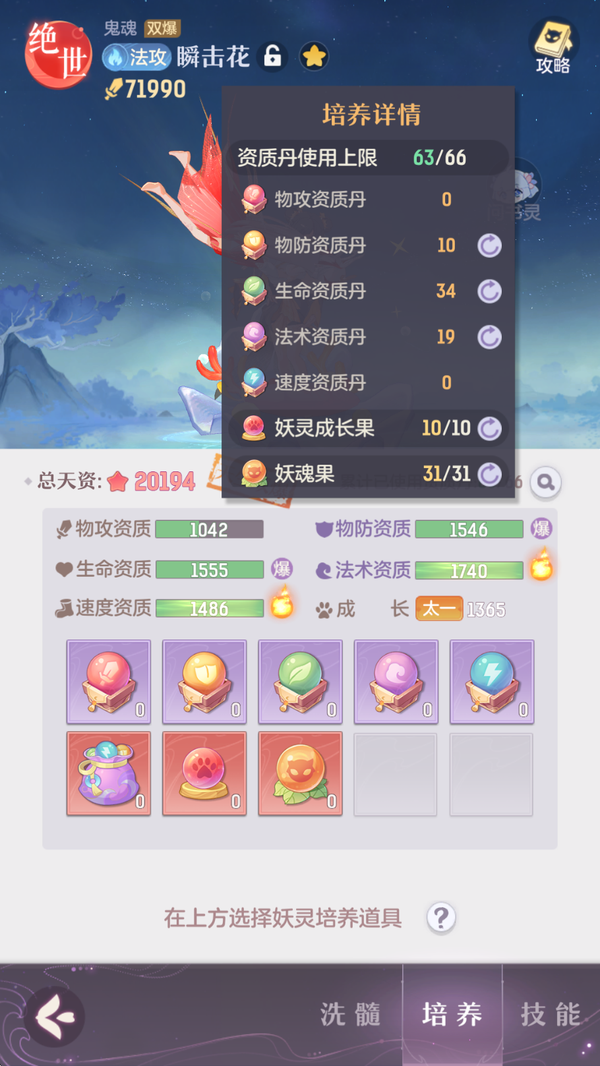This screenshot has width=600, height=1066.
Task: Select the blue lightning 速度资质丹 slot
Action: (x=492, y=681)
